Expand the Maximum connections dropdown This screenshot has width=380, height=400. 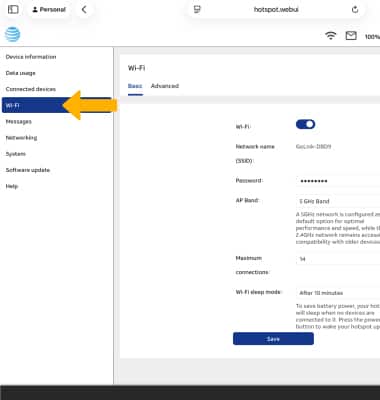(x=338, y=259)
